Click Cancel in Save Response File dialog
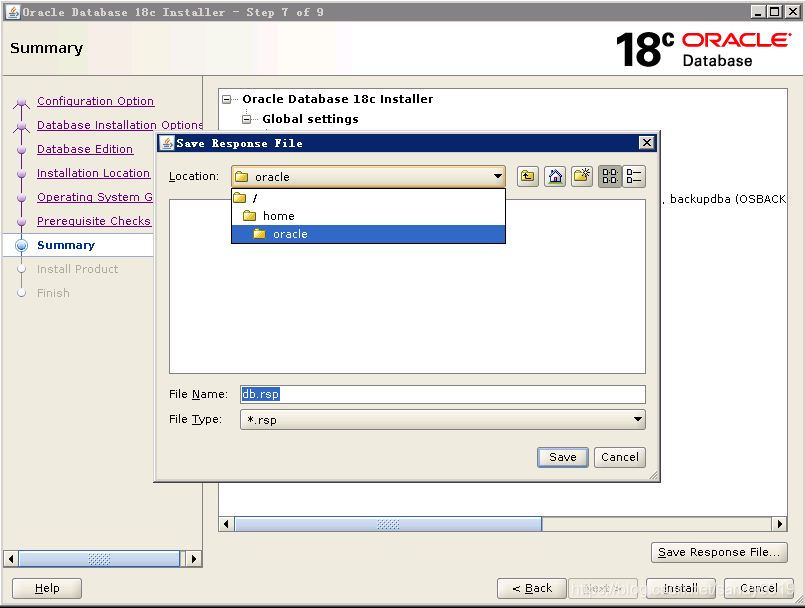The height and width of the screenshot is (608, 805). point(620,457)
